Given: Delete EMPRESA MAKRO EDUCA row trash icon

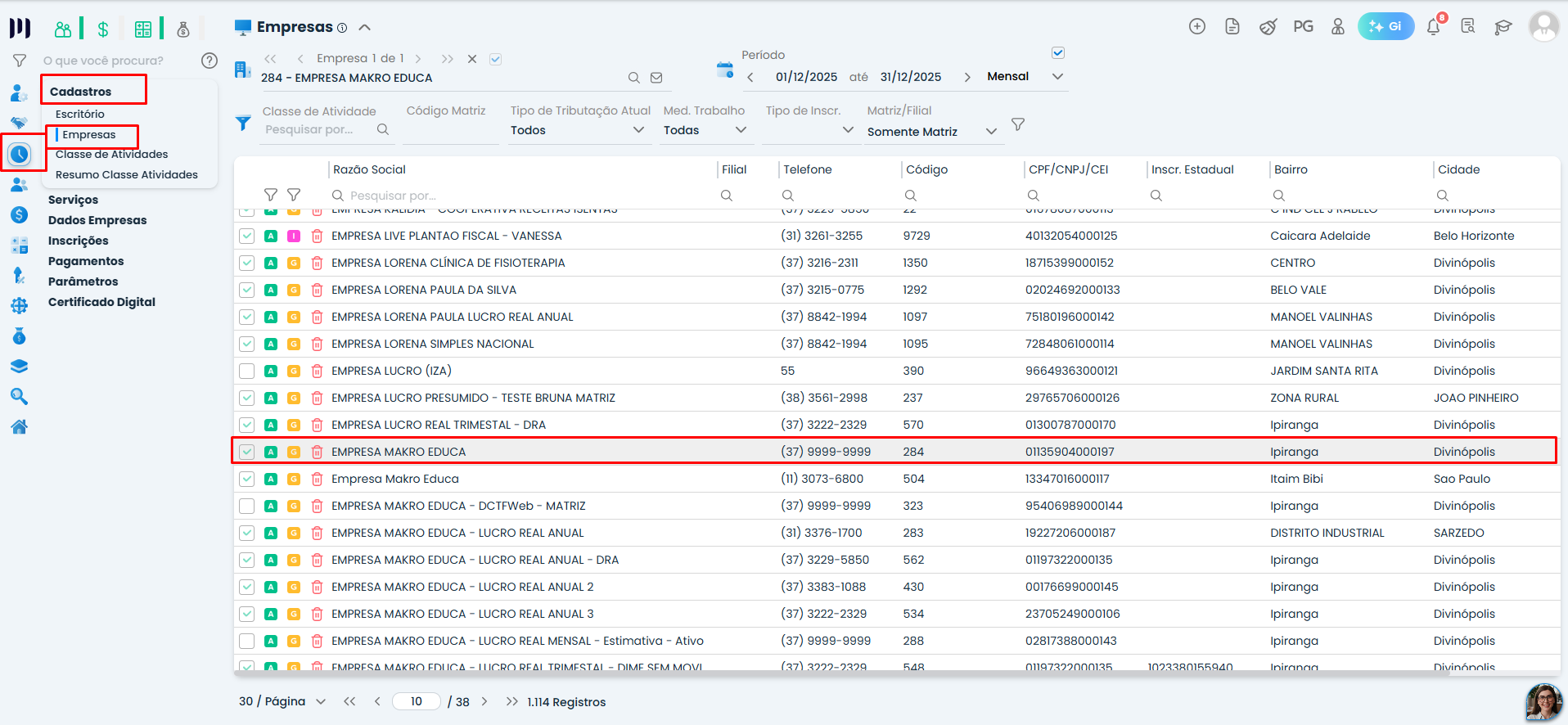Looking at the screenshot, I should [317, 452].
